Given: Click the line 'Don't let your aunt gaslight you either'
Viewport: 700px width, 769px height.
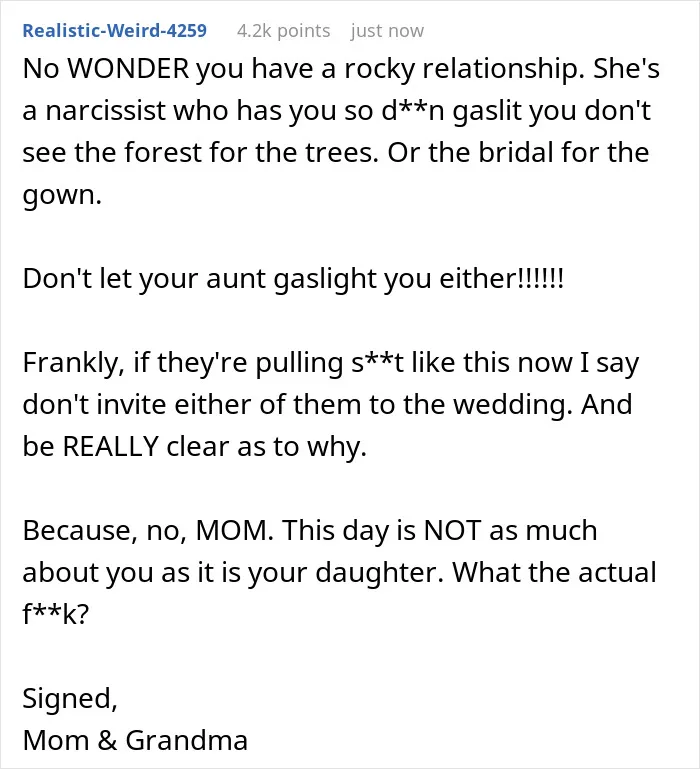Looking at the screenshot, I should [293, 279].
